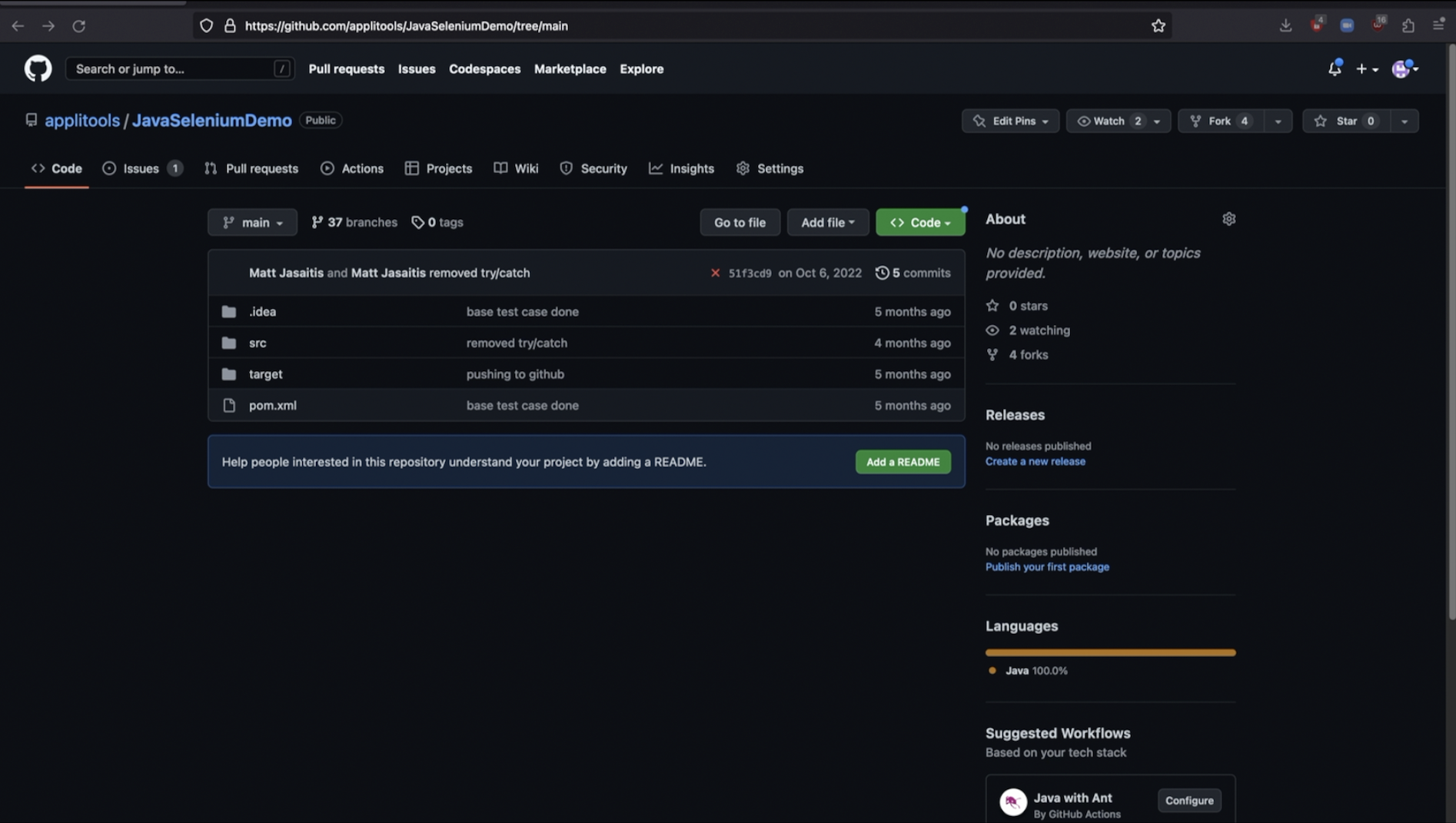
Task: View the 5 commits history
Action: pyautogui.click(x=912, y=273)
